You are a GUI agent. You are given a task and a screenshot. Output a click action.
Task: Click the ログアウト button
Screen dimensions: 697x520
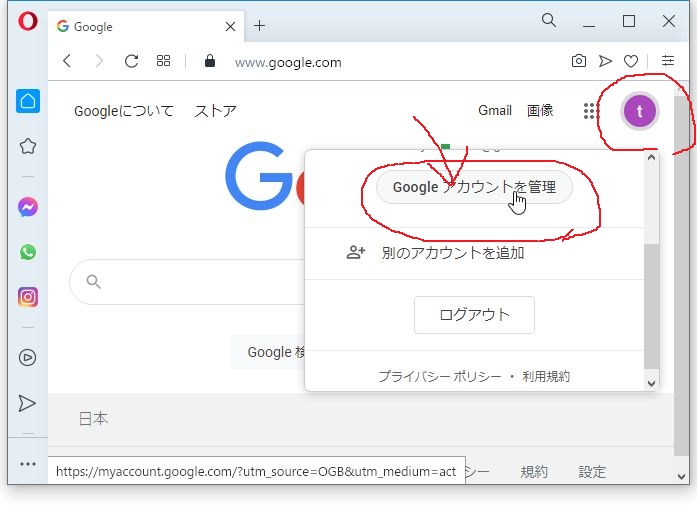pyautogui.click(x=474, y=315)
